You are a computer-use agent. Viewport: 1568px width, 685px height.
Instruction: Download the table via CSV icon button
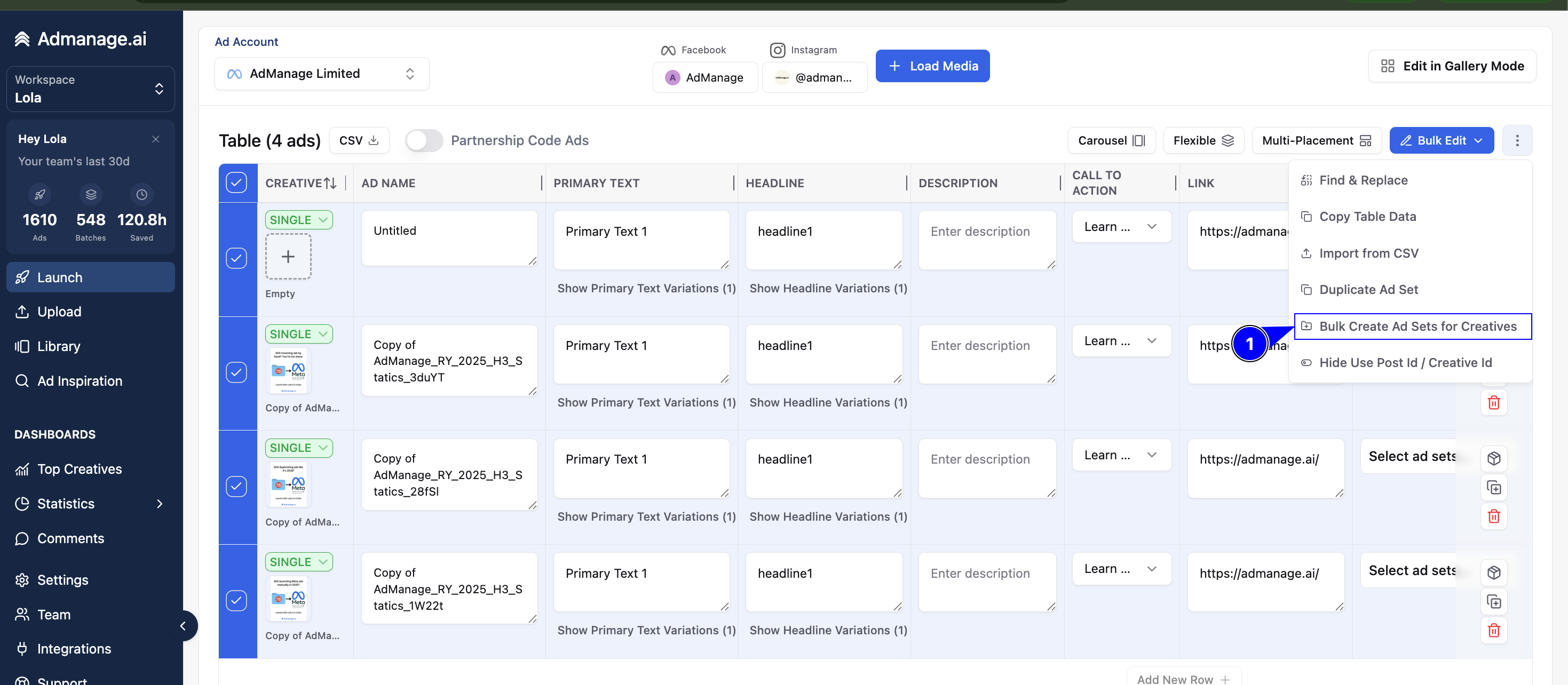click(x=359, y=140)
